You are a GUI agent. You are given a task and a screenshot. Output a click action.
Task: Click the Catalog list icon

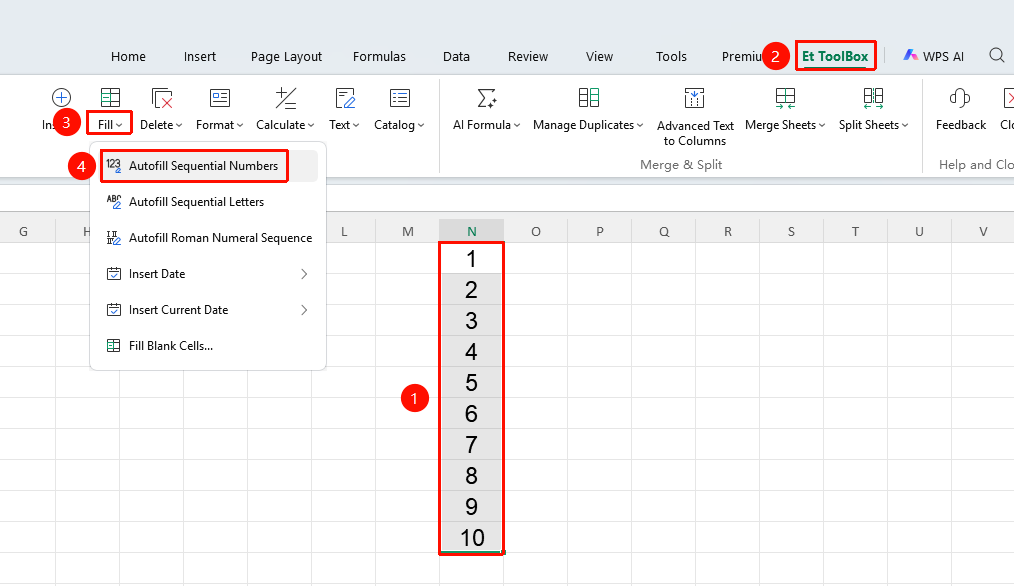400,98
